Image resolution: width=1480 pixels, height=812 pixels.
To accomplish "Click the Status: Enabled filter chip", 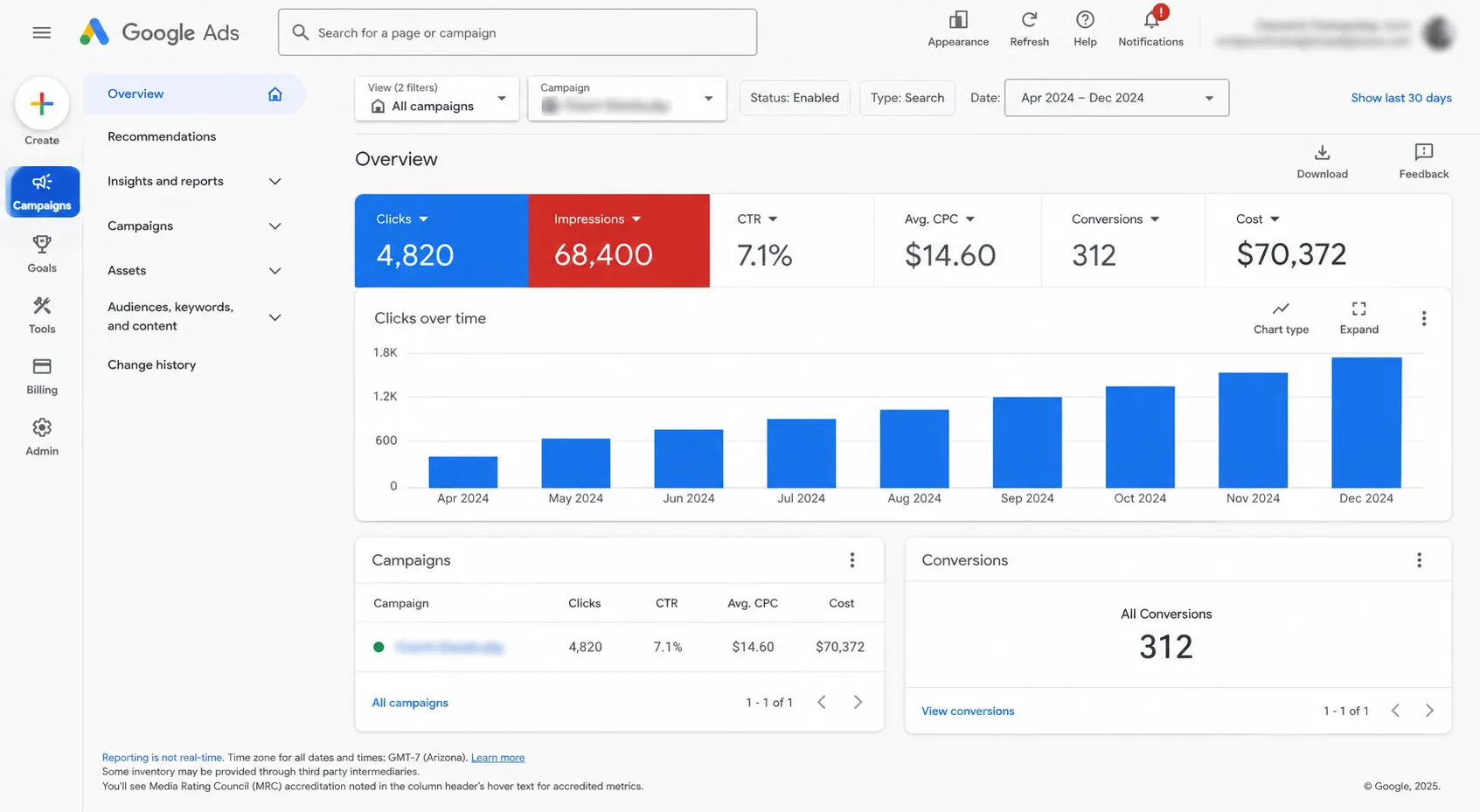I will 794,98.
